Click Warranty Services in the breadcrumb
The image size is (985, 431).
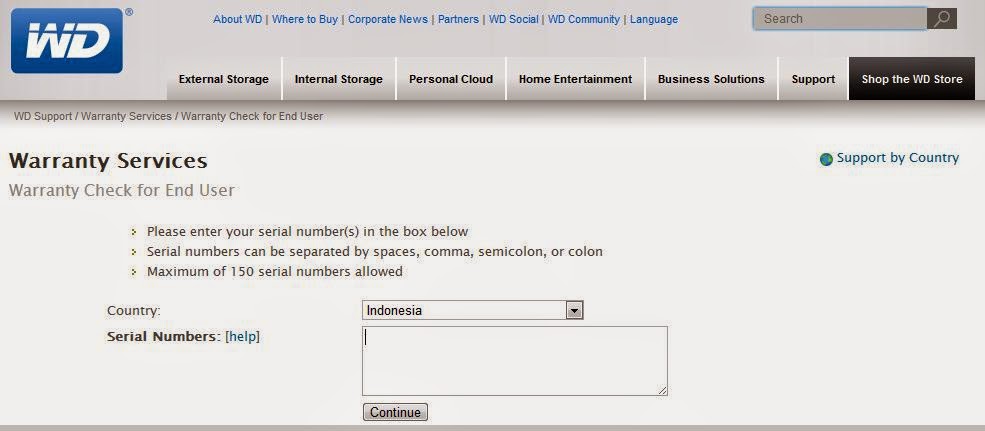126,116
